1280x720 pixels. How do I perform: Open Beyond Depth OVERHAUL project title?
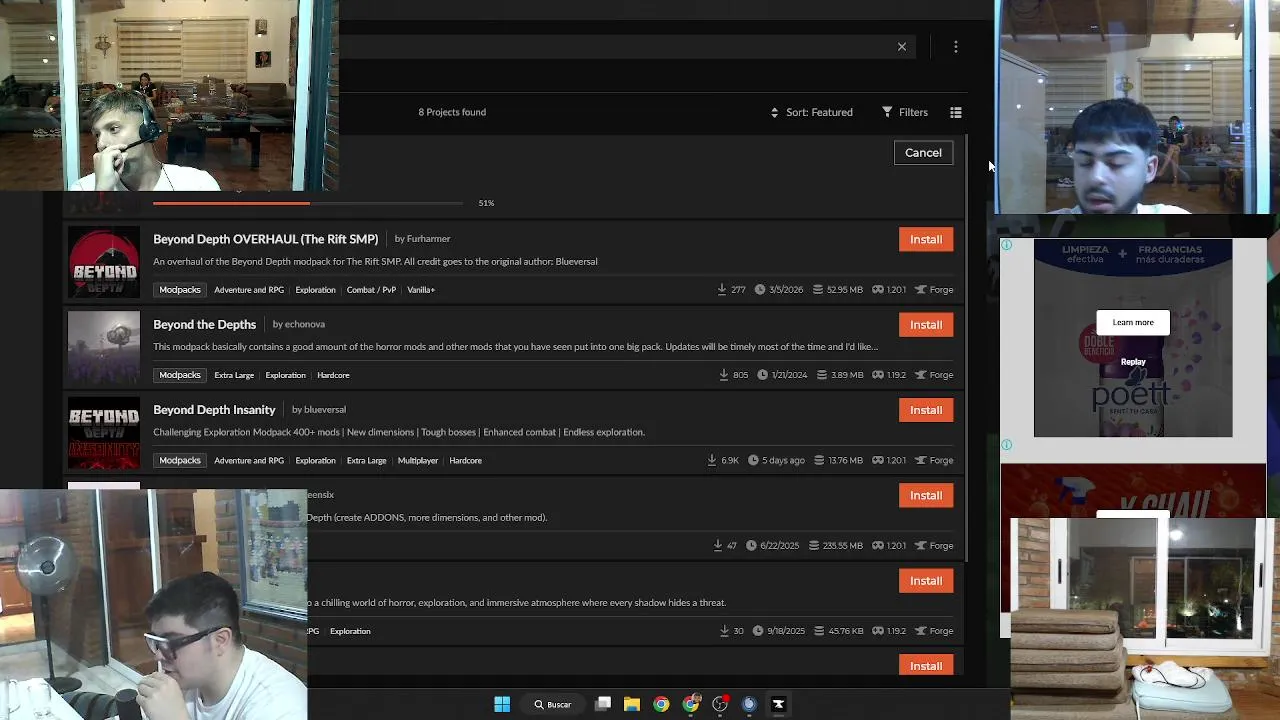tap(265, 239)
